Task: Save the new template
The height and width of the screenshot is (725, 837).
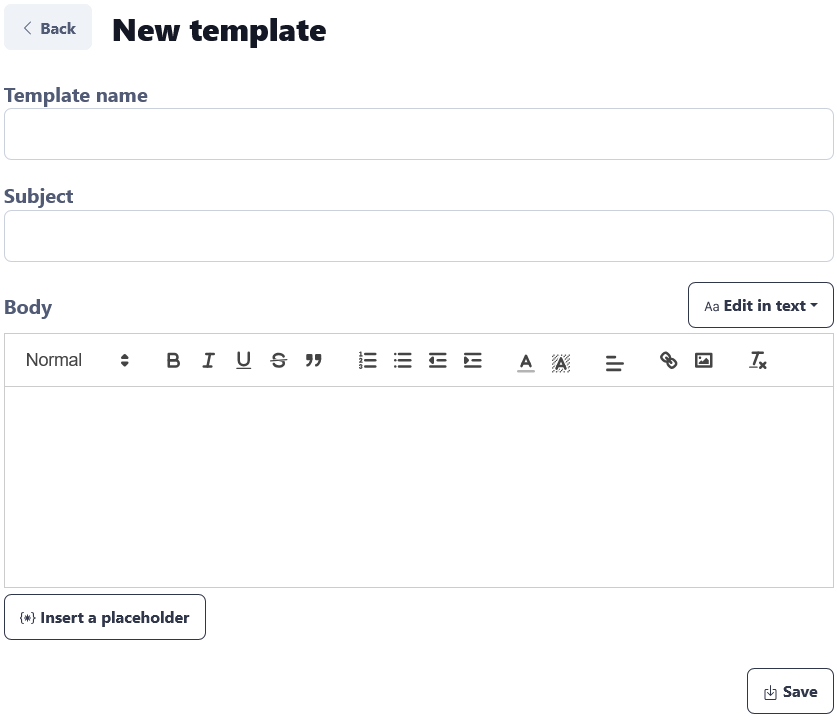Action: pyautogui.click(x=790, y=691)
